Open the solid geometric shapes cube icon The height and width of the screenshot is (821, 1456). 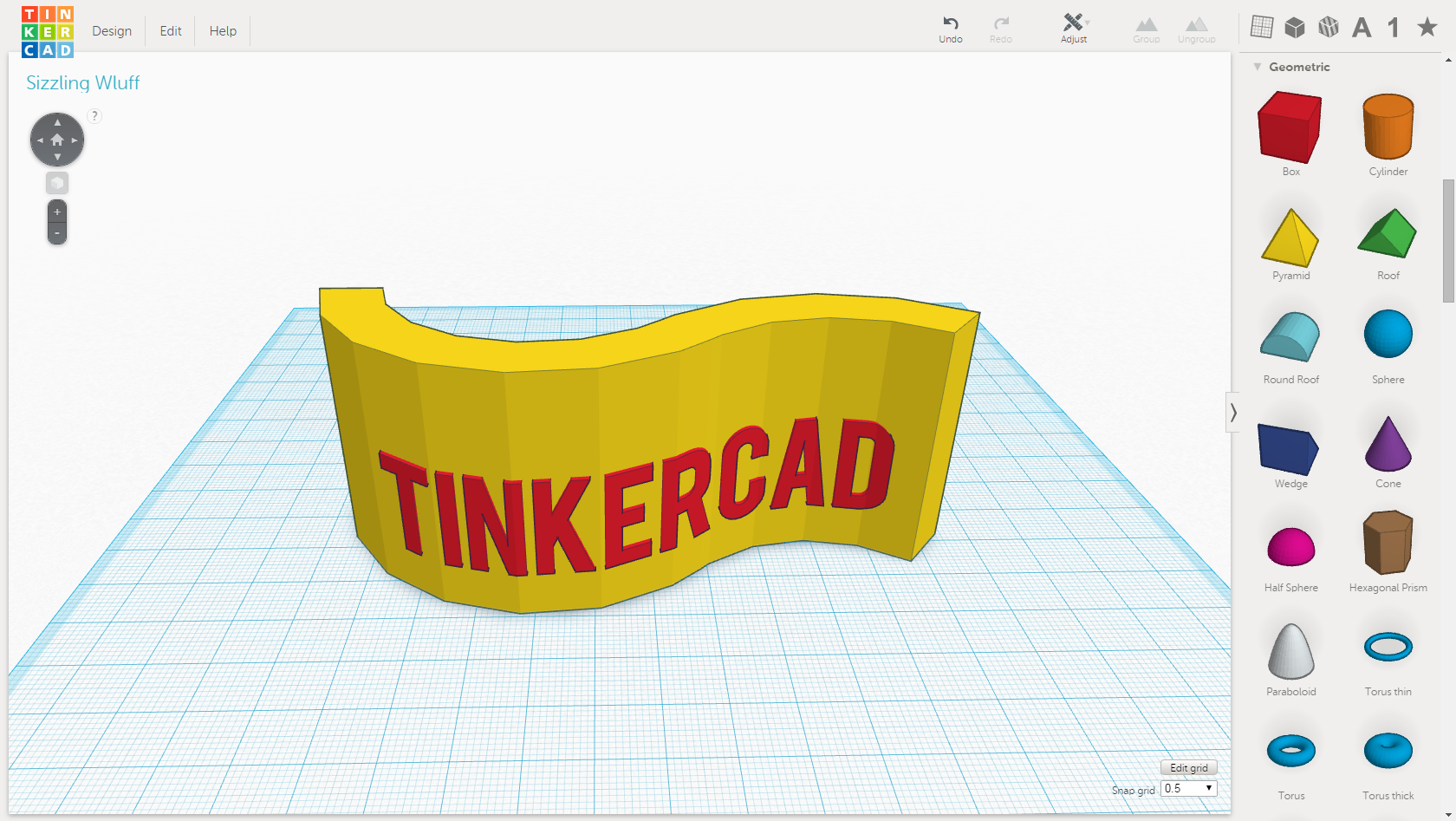click(1294, 27)
